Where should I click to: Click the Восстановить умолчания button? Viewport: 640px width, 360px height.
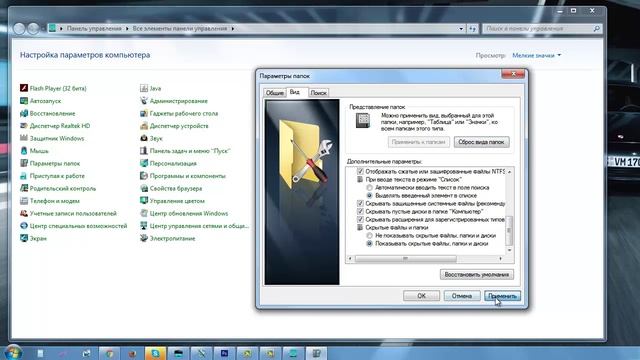(477, 275)
